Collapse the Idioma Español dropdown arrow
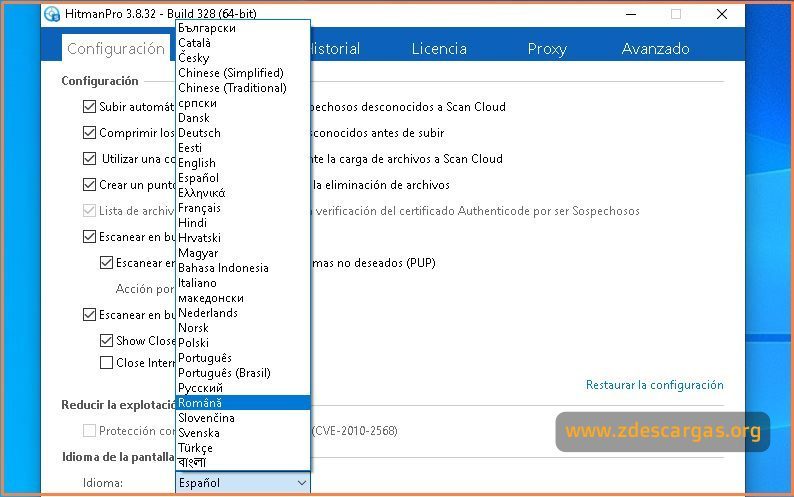 coord(302,483)
